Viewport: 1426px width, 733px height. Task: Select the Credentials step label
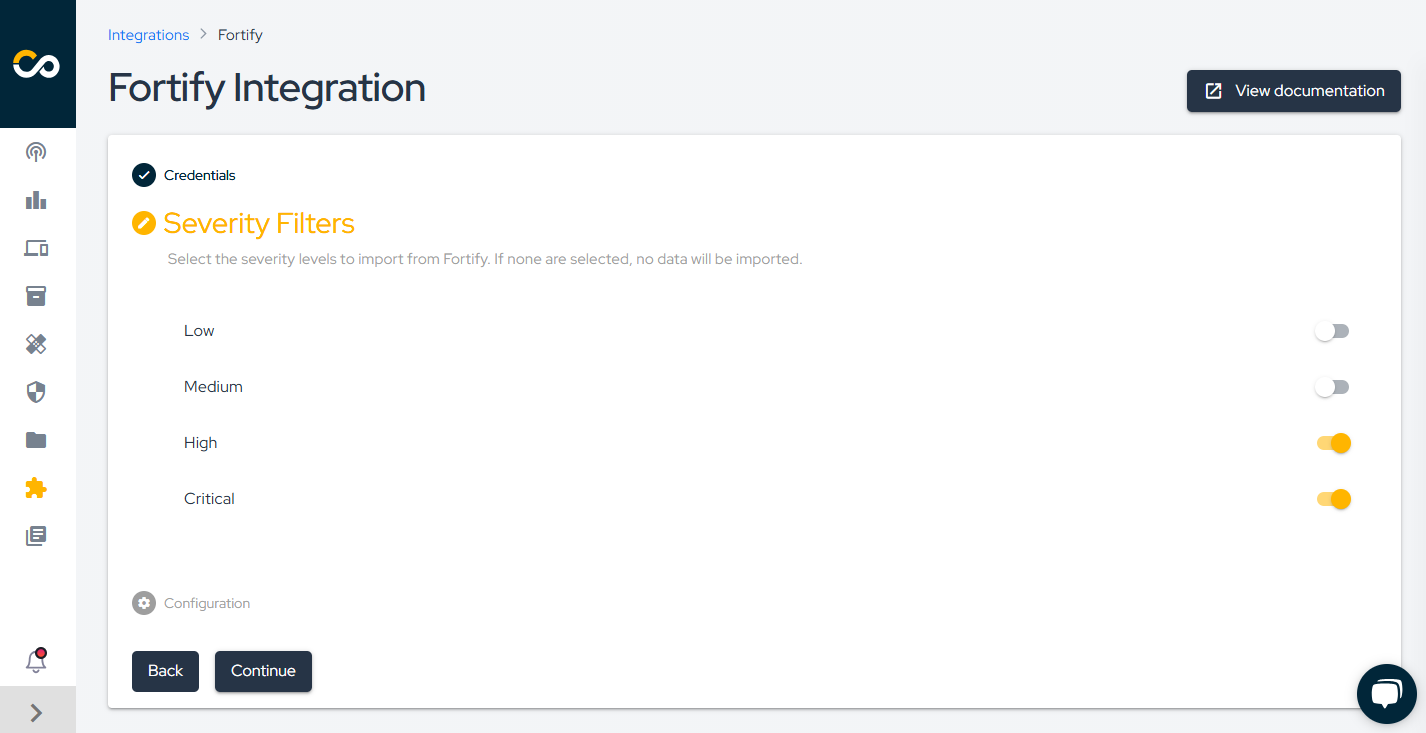[200, 175]
